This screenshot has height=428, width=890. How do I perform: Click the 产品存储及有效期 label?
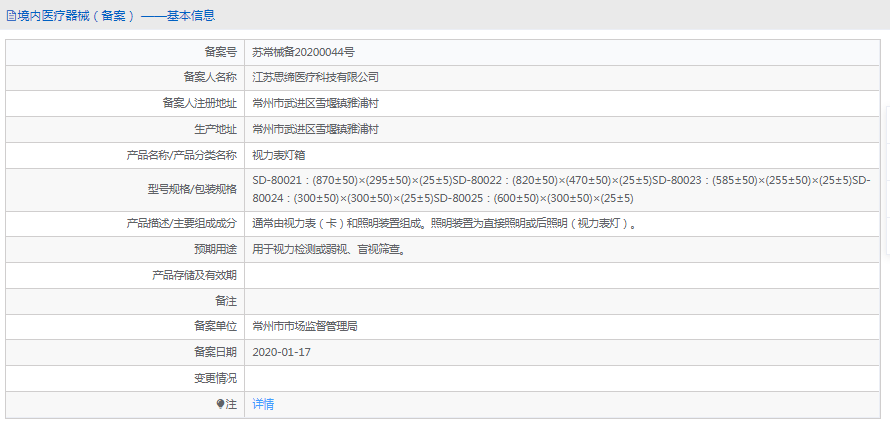[194, 275]
